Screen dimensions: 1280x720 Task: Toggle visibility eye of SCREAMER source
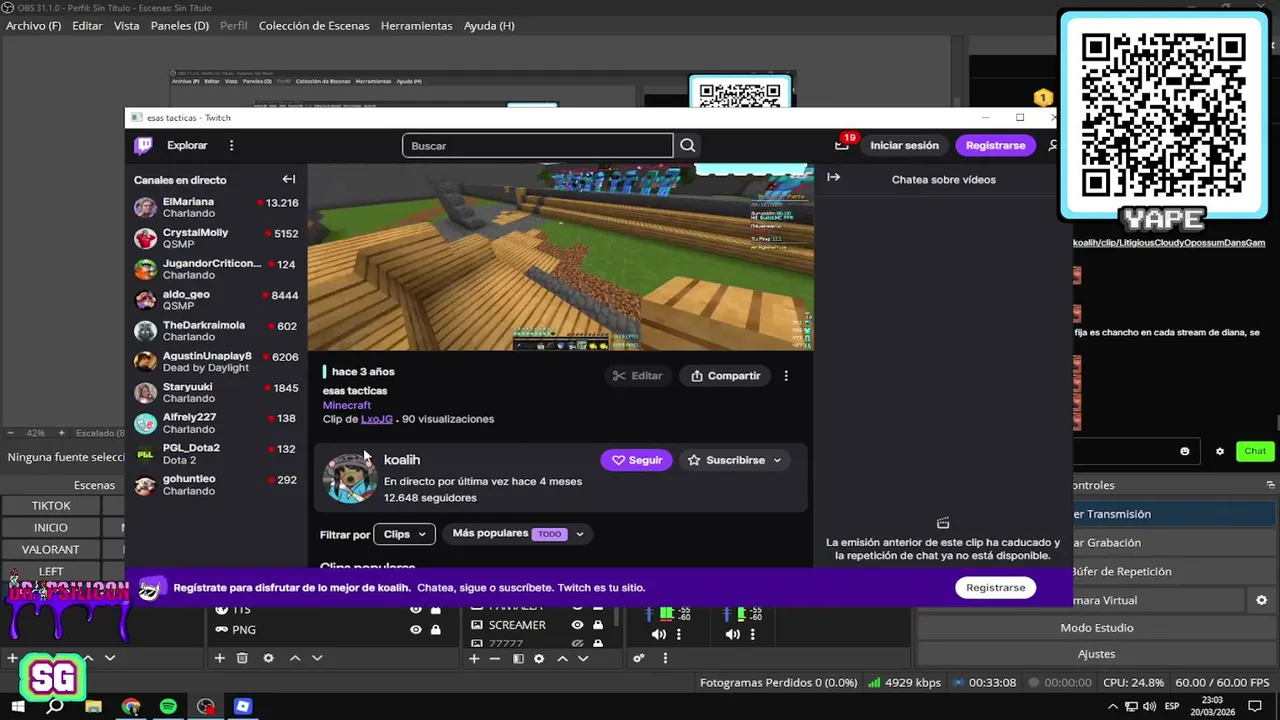coord(577,625)
